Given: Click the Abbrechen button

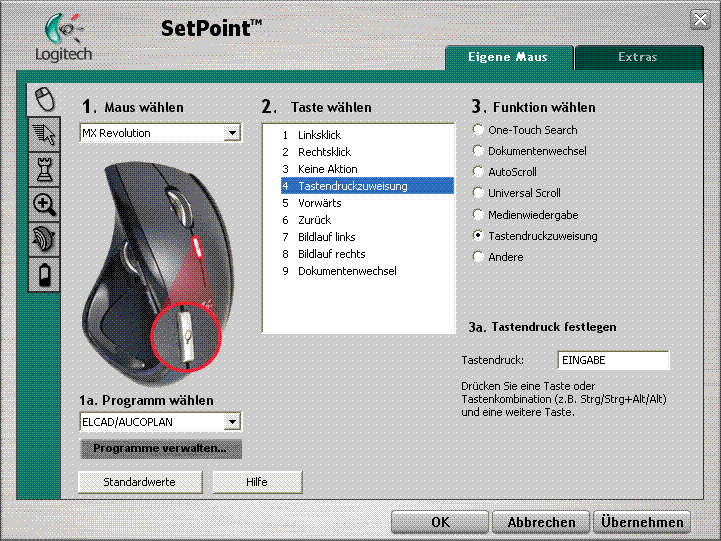Looking at the screenshot, I should [541, 522].
